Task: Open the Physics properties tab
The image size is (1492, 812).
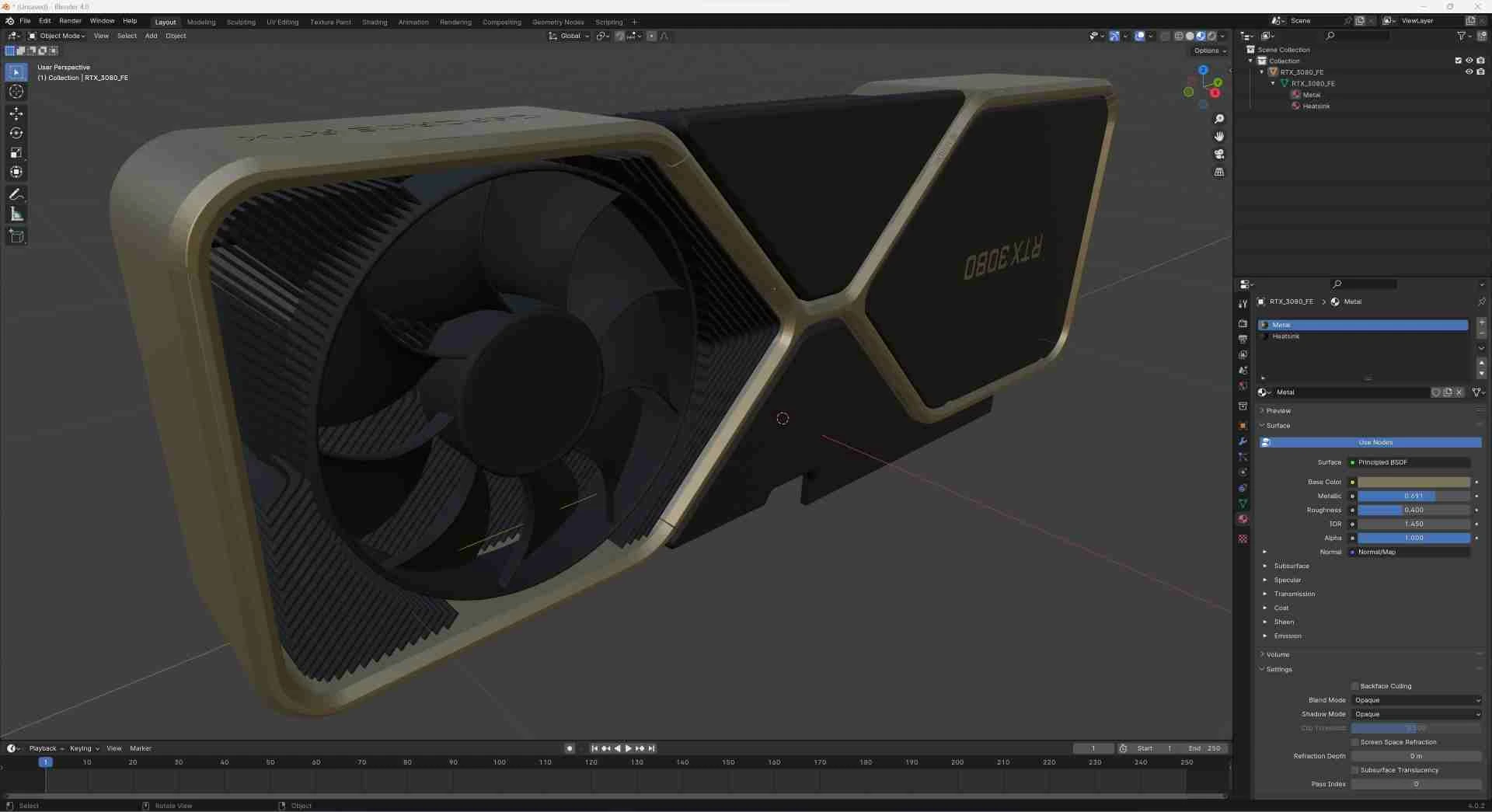Action: pyautogui.click(x=1243, y=472)
